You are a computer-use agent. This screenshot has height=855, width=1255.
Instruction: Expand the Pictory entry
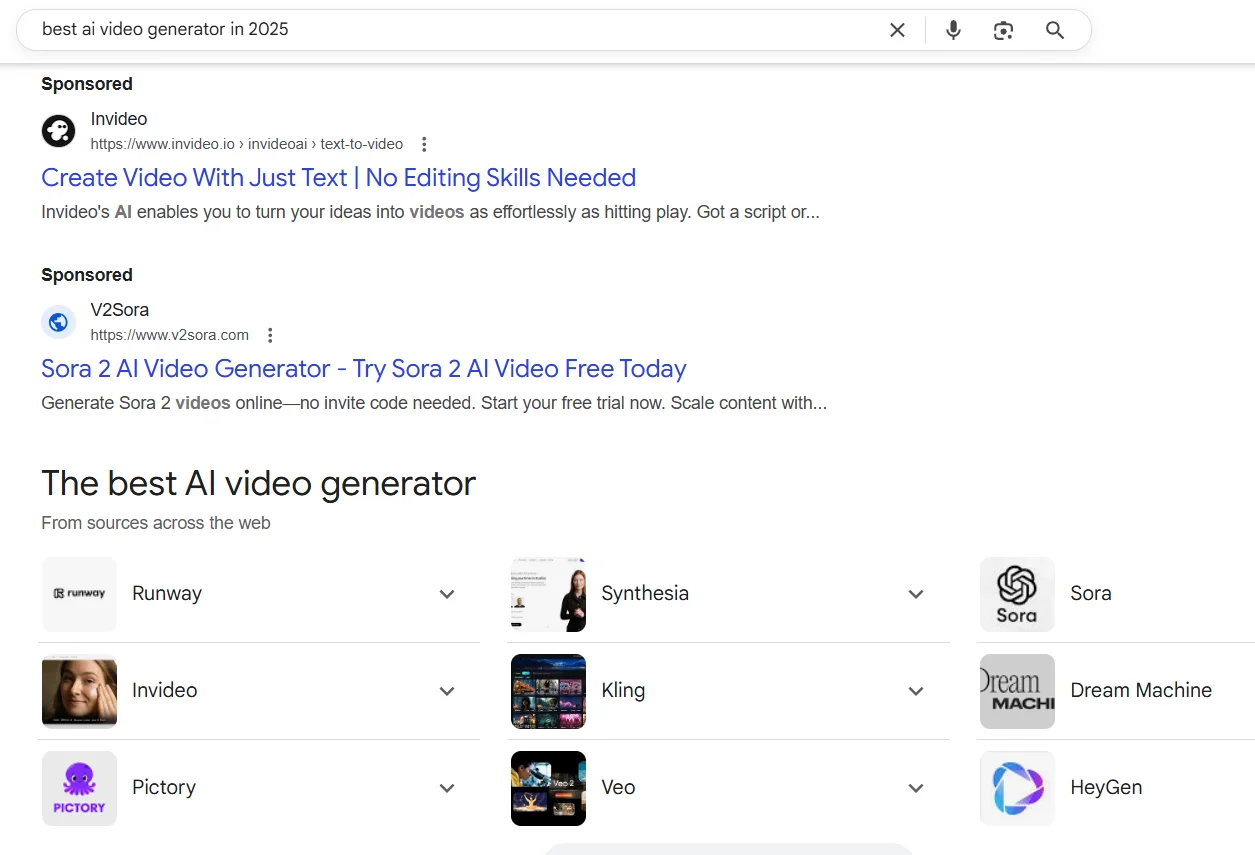447,788
